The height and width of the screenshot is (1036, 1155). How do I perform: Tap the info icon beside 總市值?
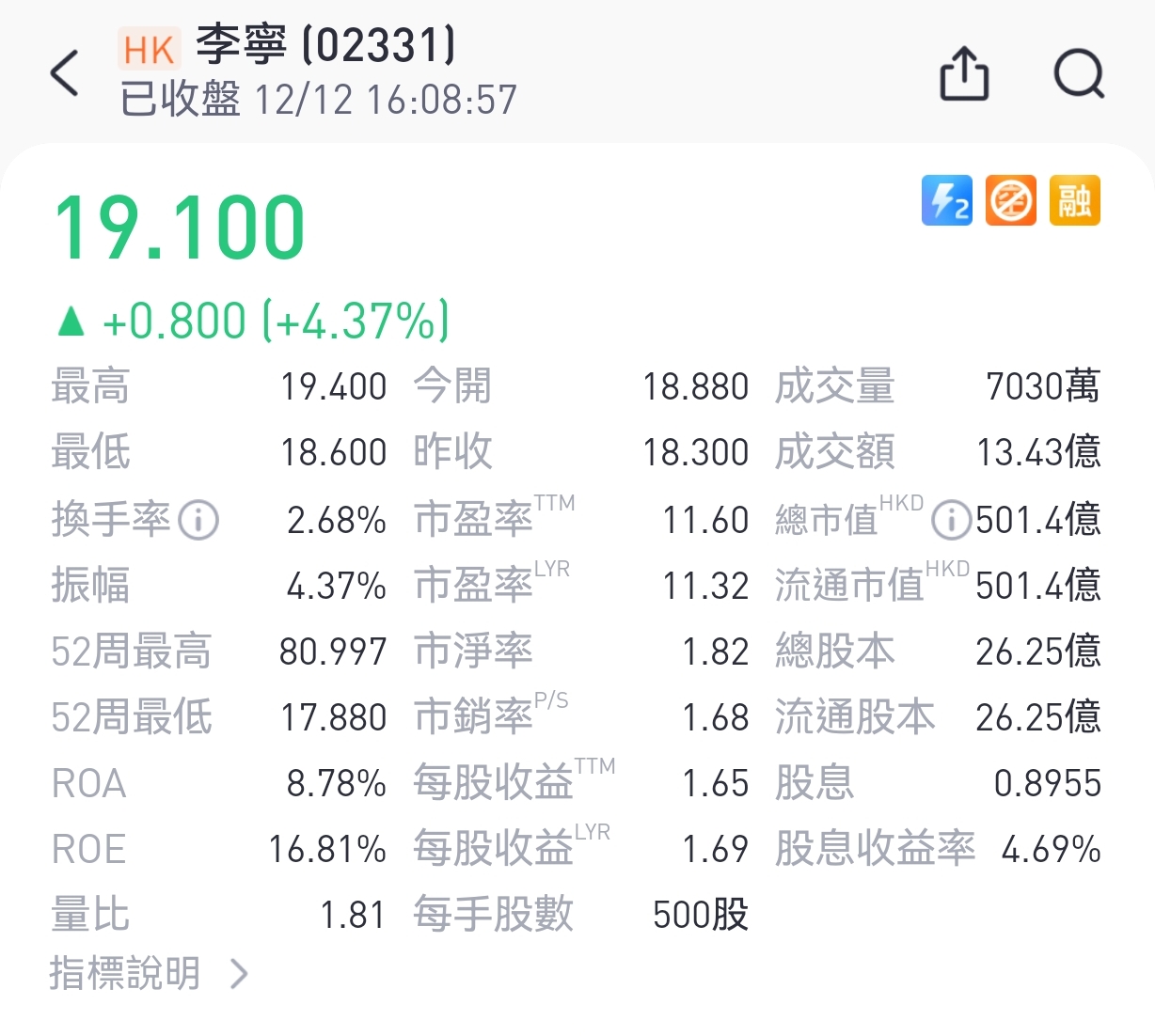[x=951, y=520]
